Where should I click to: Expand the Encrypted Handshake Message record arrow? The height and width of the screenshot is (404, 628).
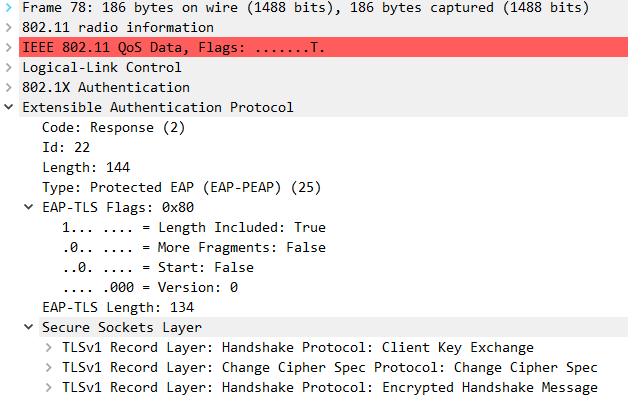pyautogui.click(x=50, y=387)
